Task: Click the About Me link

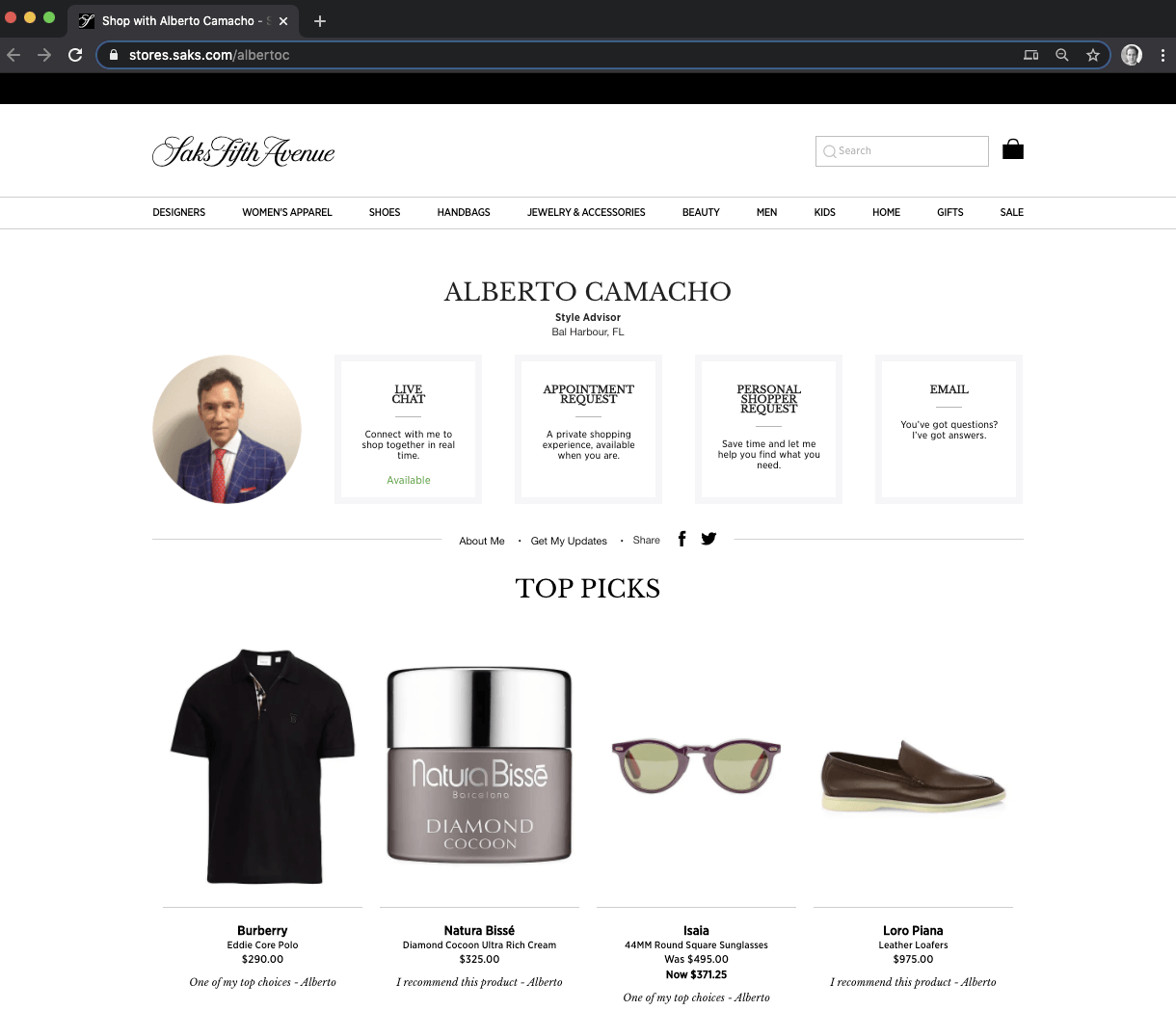Action: (x=481, y=541)
